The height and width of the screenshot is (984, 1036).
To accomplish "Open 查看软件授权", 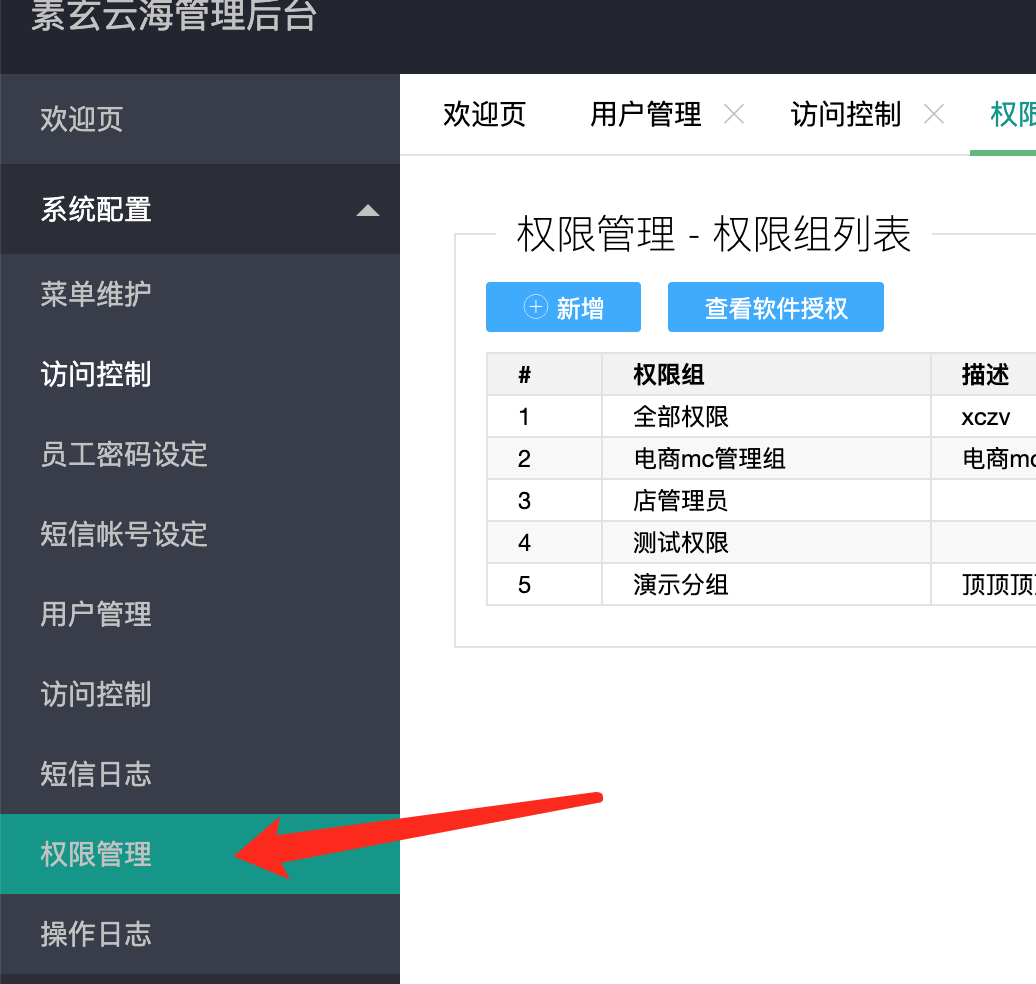I will click(775, 307).
